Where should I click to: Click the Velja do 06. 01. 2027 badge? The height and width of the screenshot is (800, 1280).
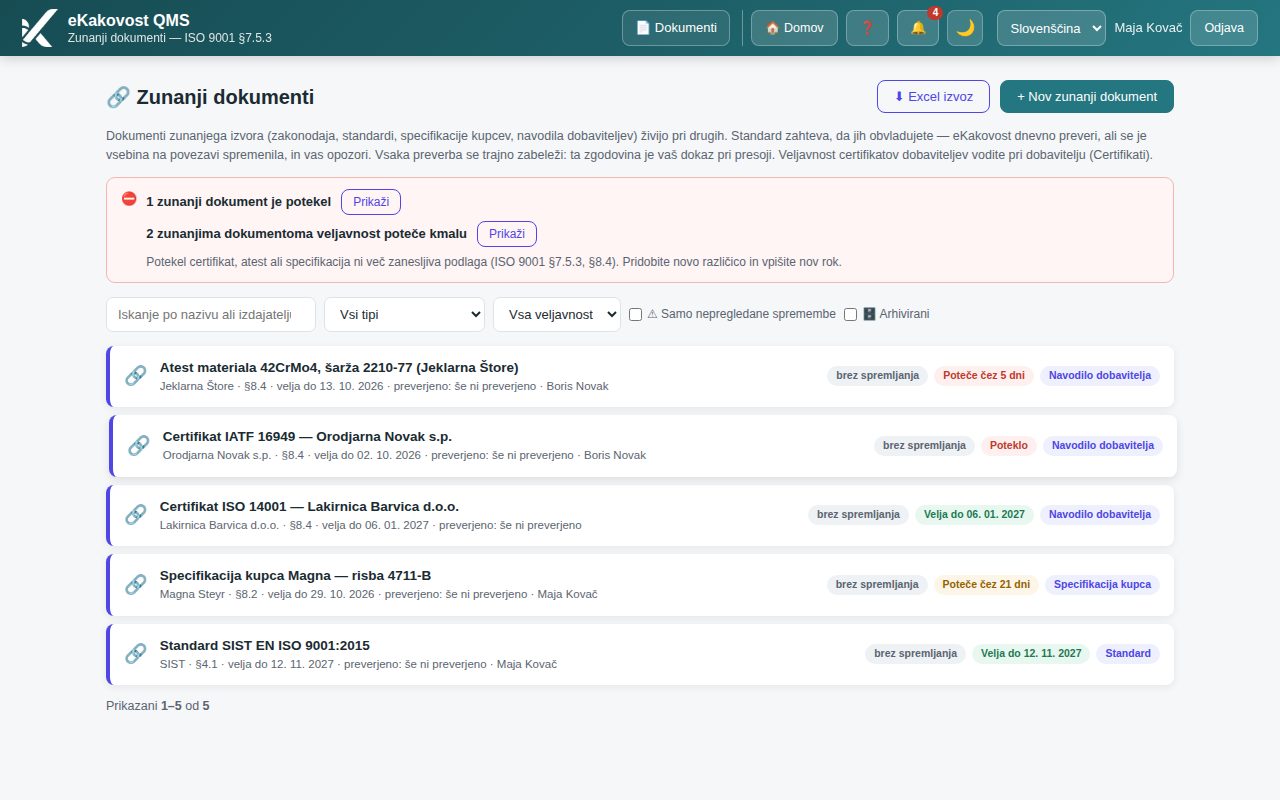coord(974,515)
